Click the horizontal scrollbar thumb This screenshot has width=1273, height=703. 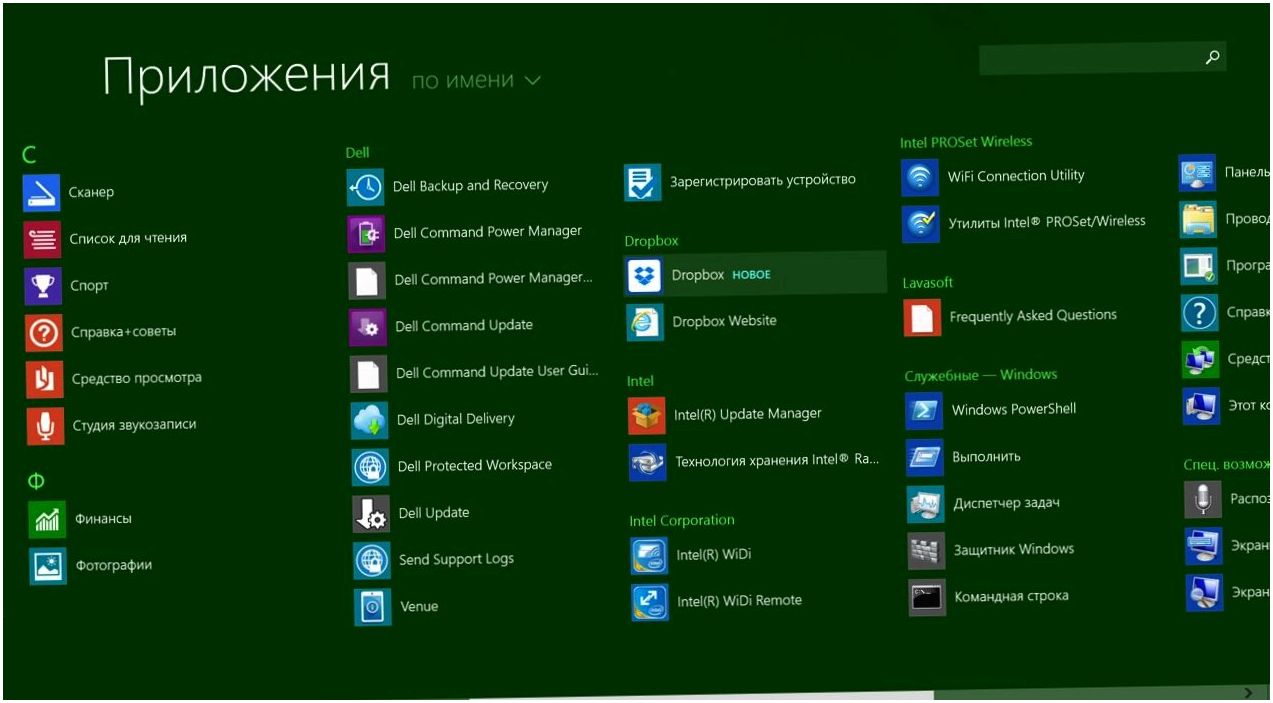pos(700,694)
